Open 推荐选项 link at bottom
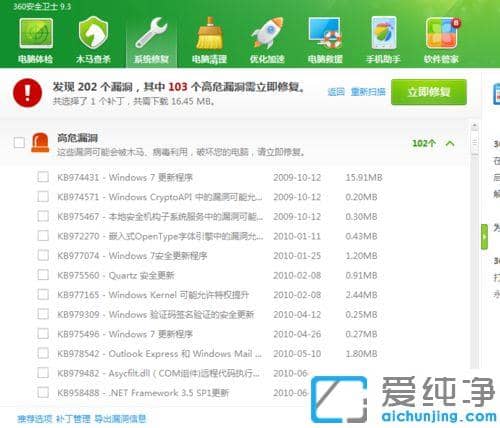 [35, 419]
